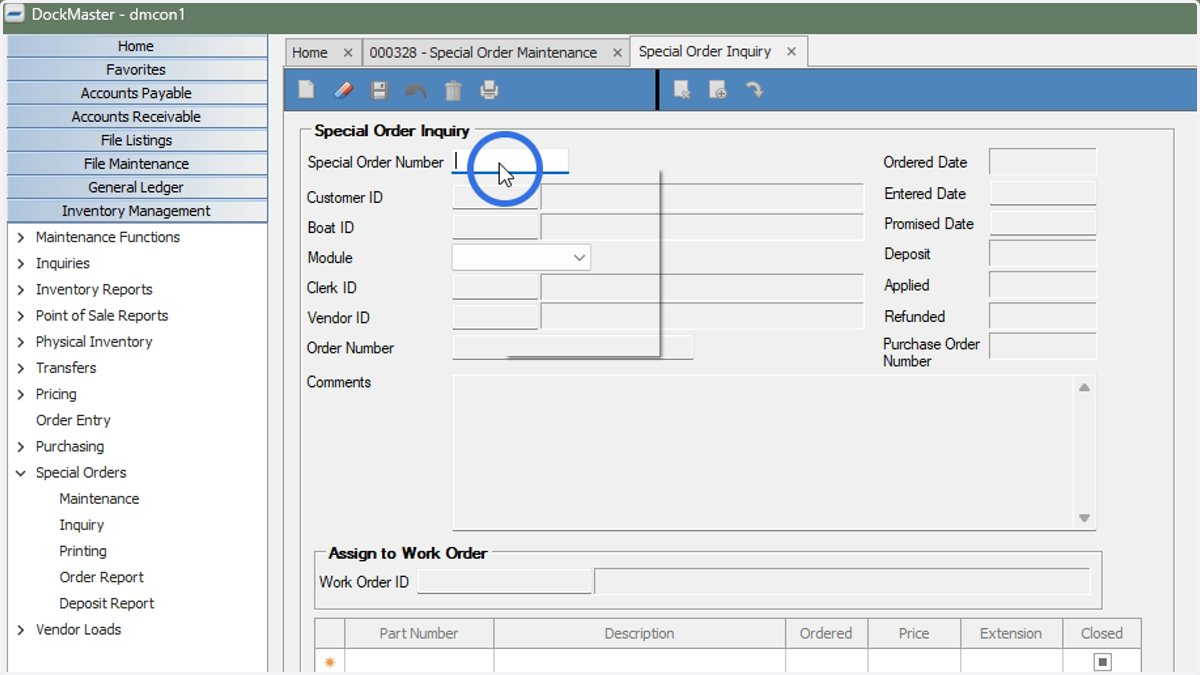
Task: Expand Maintenance Functions tree node
Action: (21, 237)
